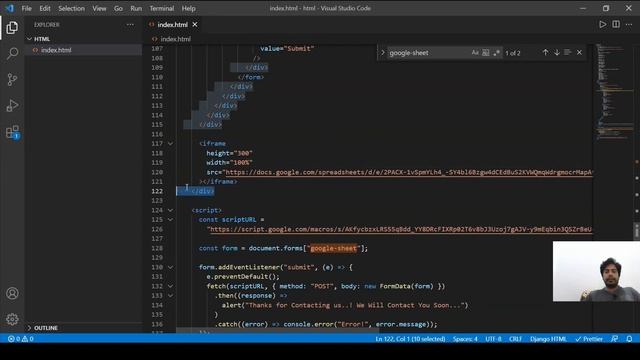Toggle Match Whole Word in find widget

(486, 53)
